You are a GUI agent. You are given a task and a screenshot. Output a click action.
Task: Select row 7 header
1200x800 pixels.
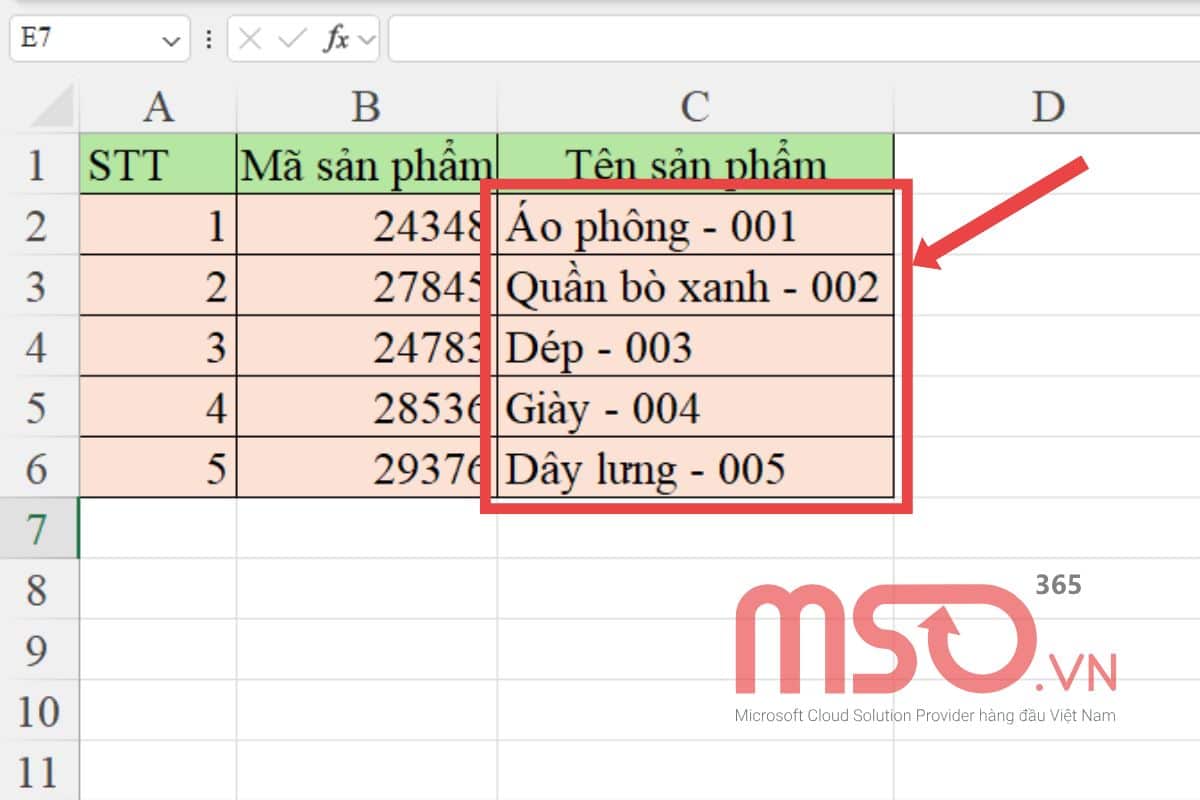click(x=39, y=529)
